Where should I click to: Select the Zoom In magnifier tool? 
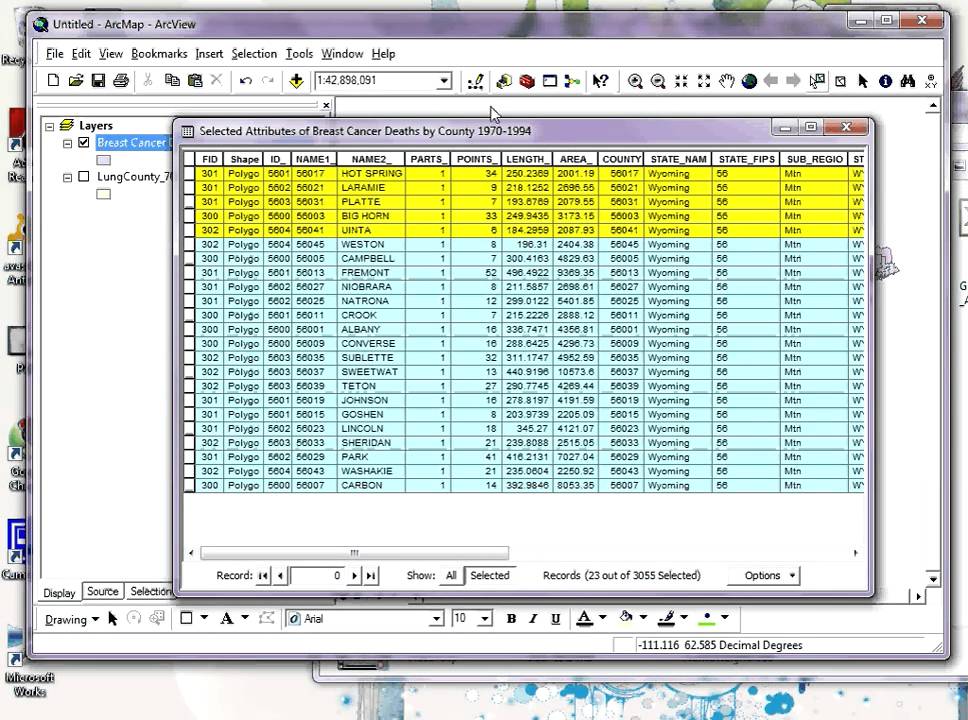pos(635,81)
